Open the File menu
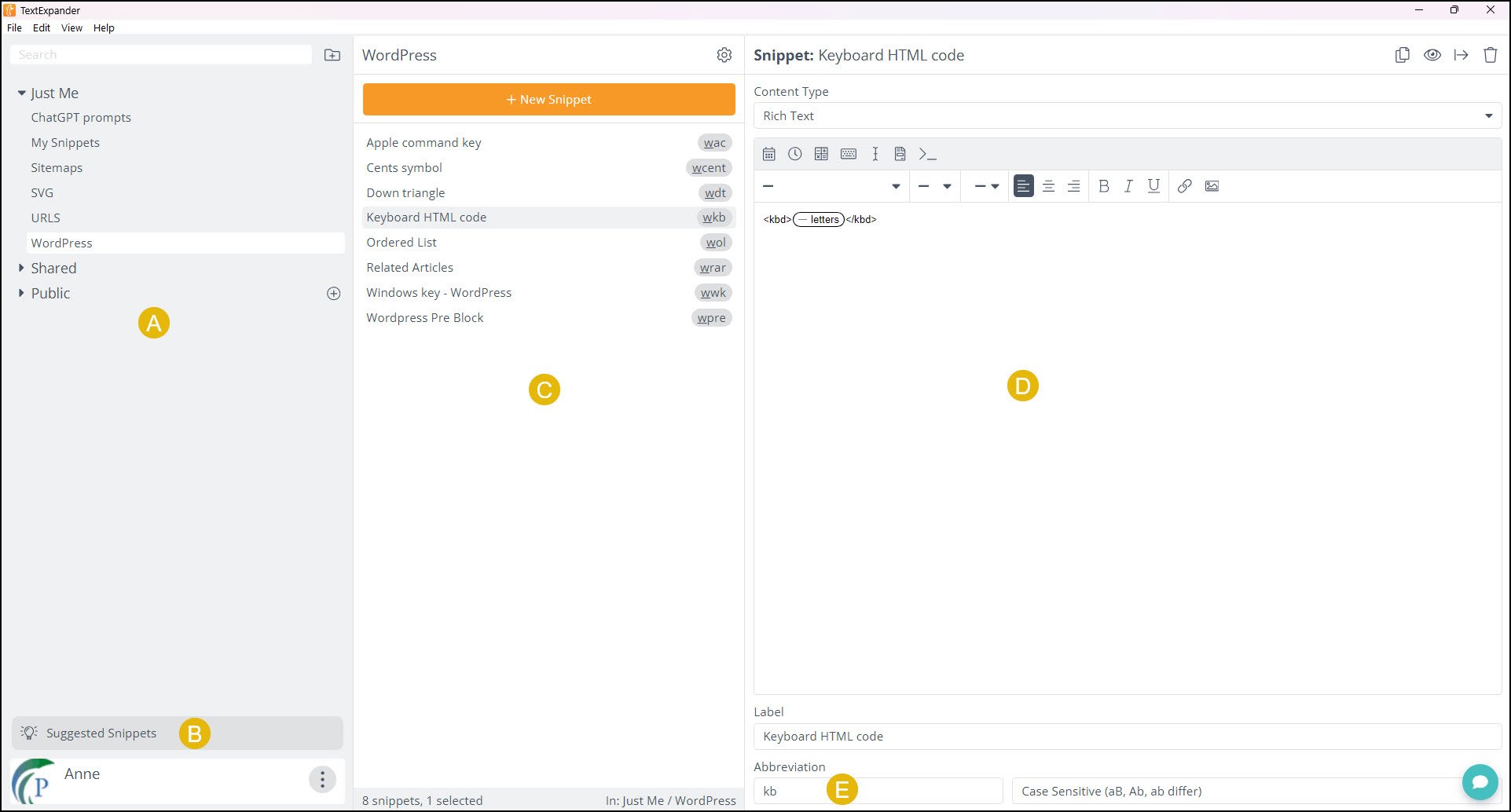The width and height of the screenshot is (1511, 812). 14,27
